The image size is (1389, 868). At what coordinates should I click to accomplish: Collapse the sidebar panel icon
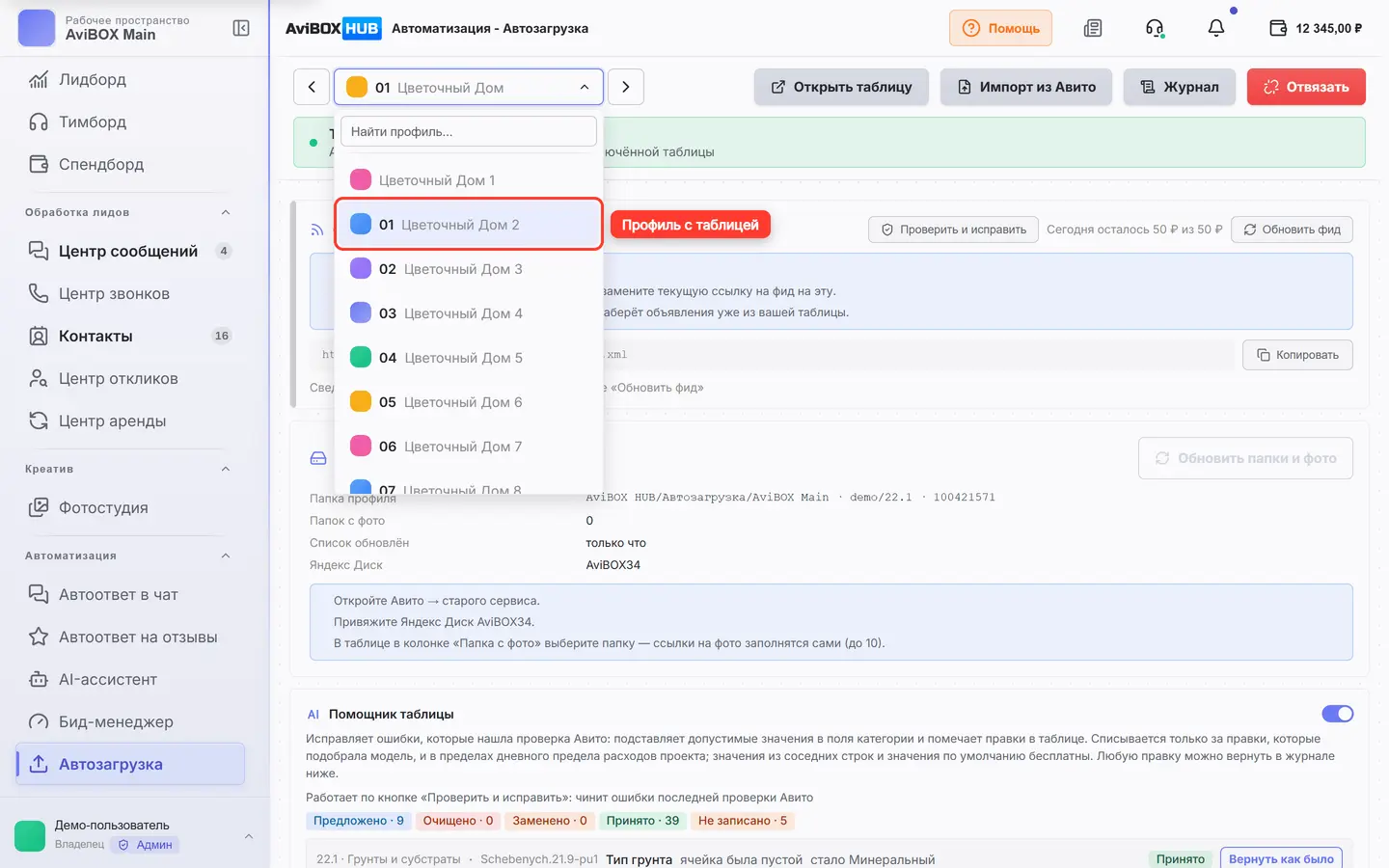[x=241, y=28]
